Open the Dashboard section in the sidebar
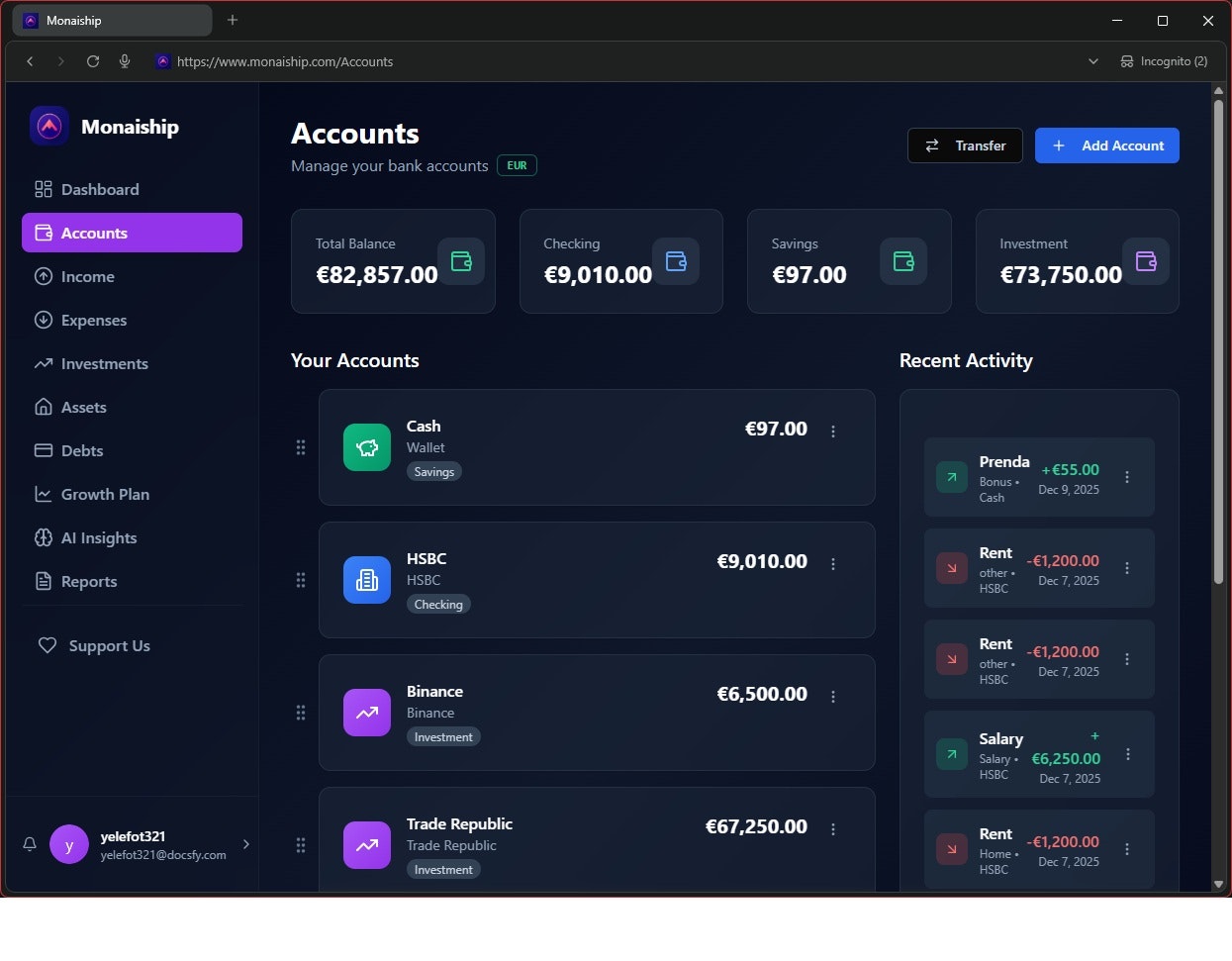 point(99,189)
